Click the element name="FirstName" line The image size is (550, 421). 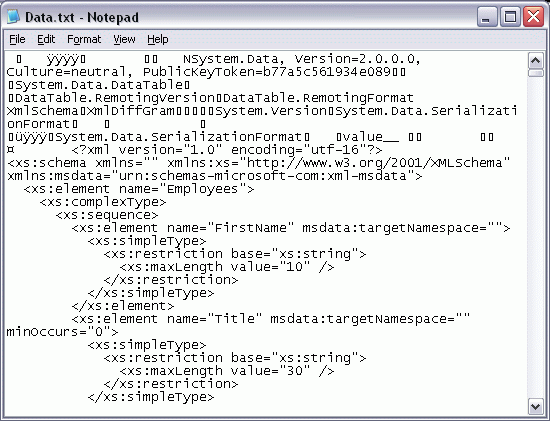coord(291,228)
